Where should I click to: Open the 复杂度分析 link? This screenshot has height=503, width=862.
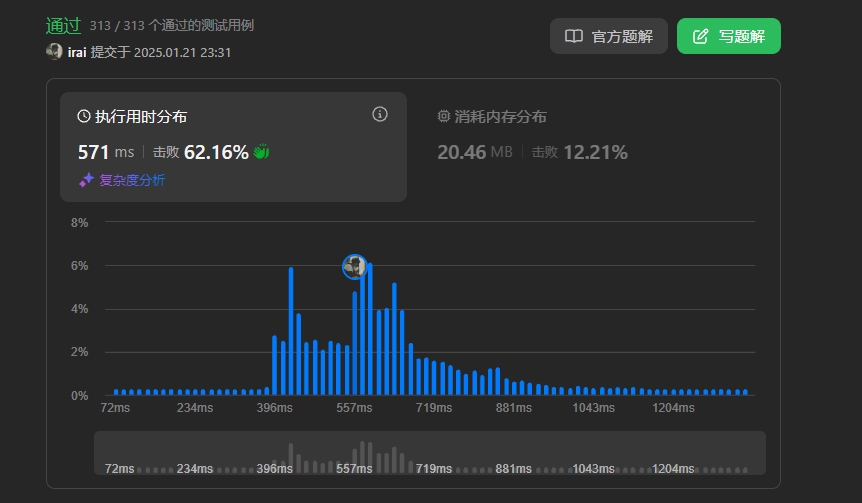(x=131, y=181)
